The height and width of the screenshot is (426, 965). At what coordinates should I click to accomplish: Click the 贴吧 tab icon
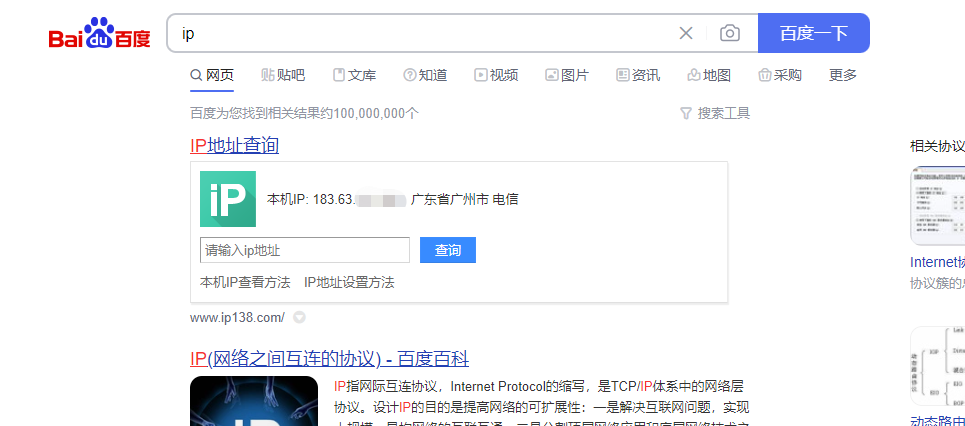267,76
